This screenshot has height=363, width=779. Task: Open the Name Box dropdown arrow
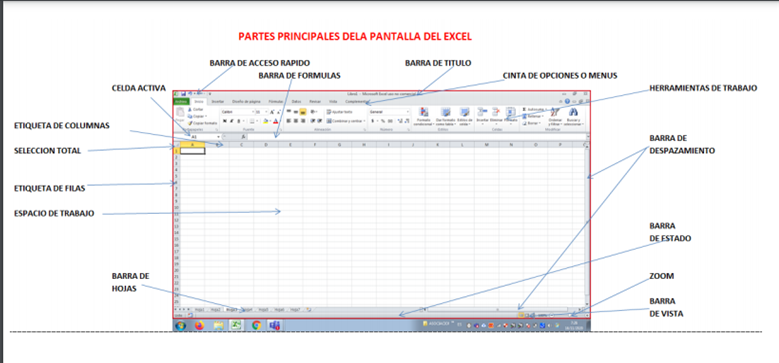pyautogui.click(x=219, y=137)
